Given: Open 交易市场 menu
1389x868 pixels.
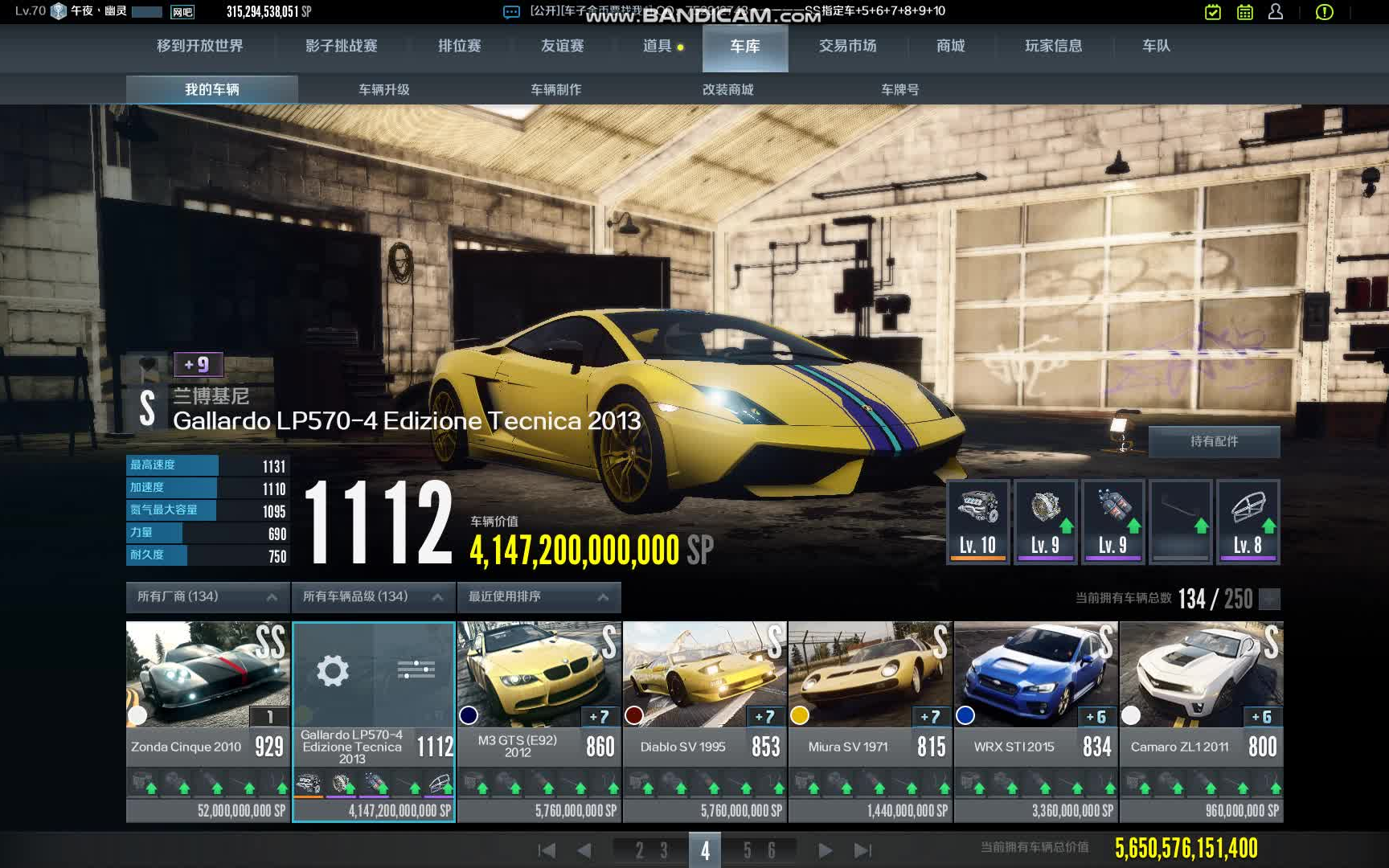Looking at the screenshot, I should (x=848, y=47).
